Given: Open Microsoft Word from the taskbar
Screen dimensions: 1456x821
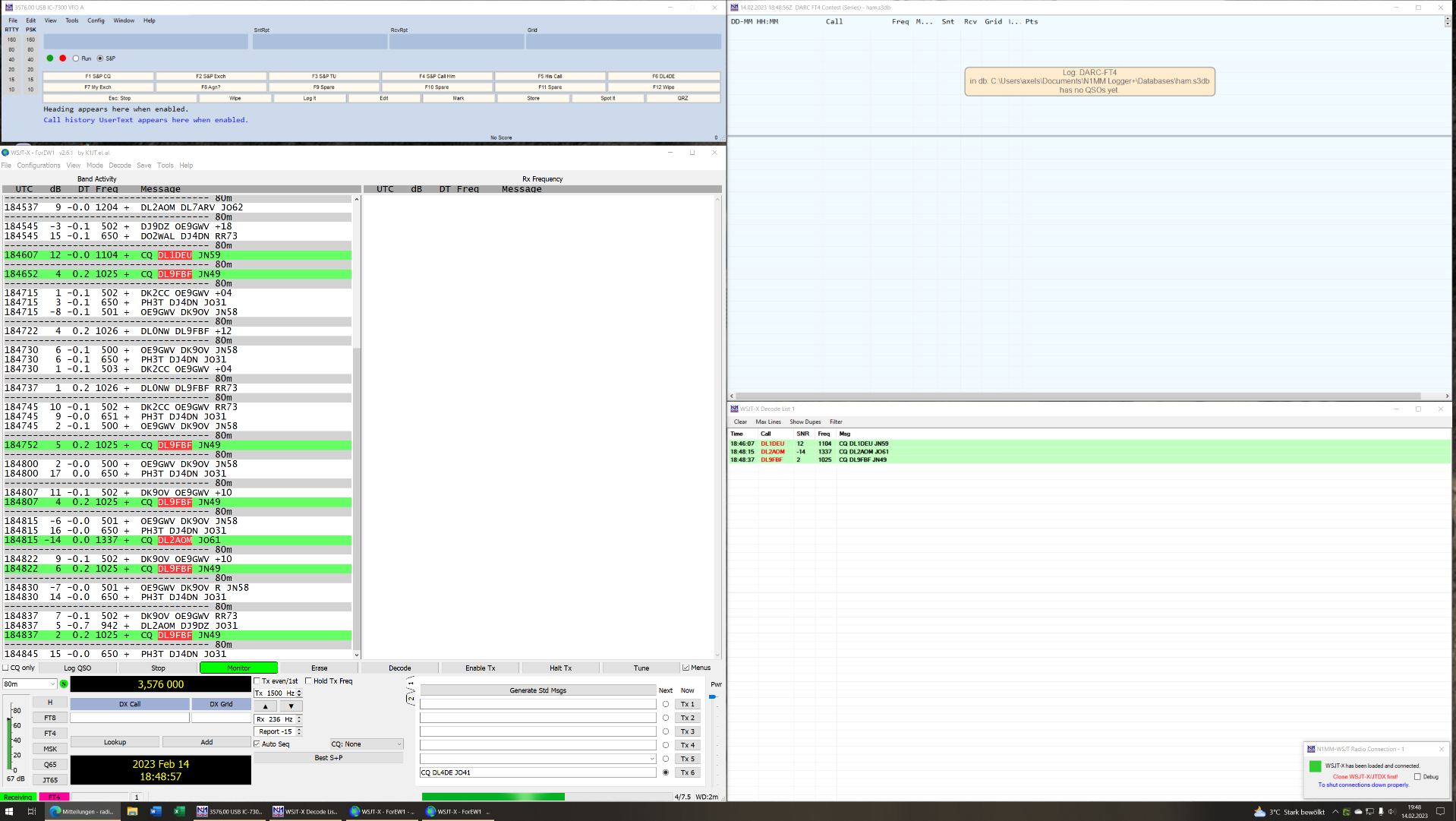Looking at the screenshot, I should click(x=156, y=811).
